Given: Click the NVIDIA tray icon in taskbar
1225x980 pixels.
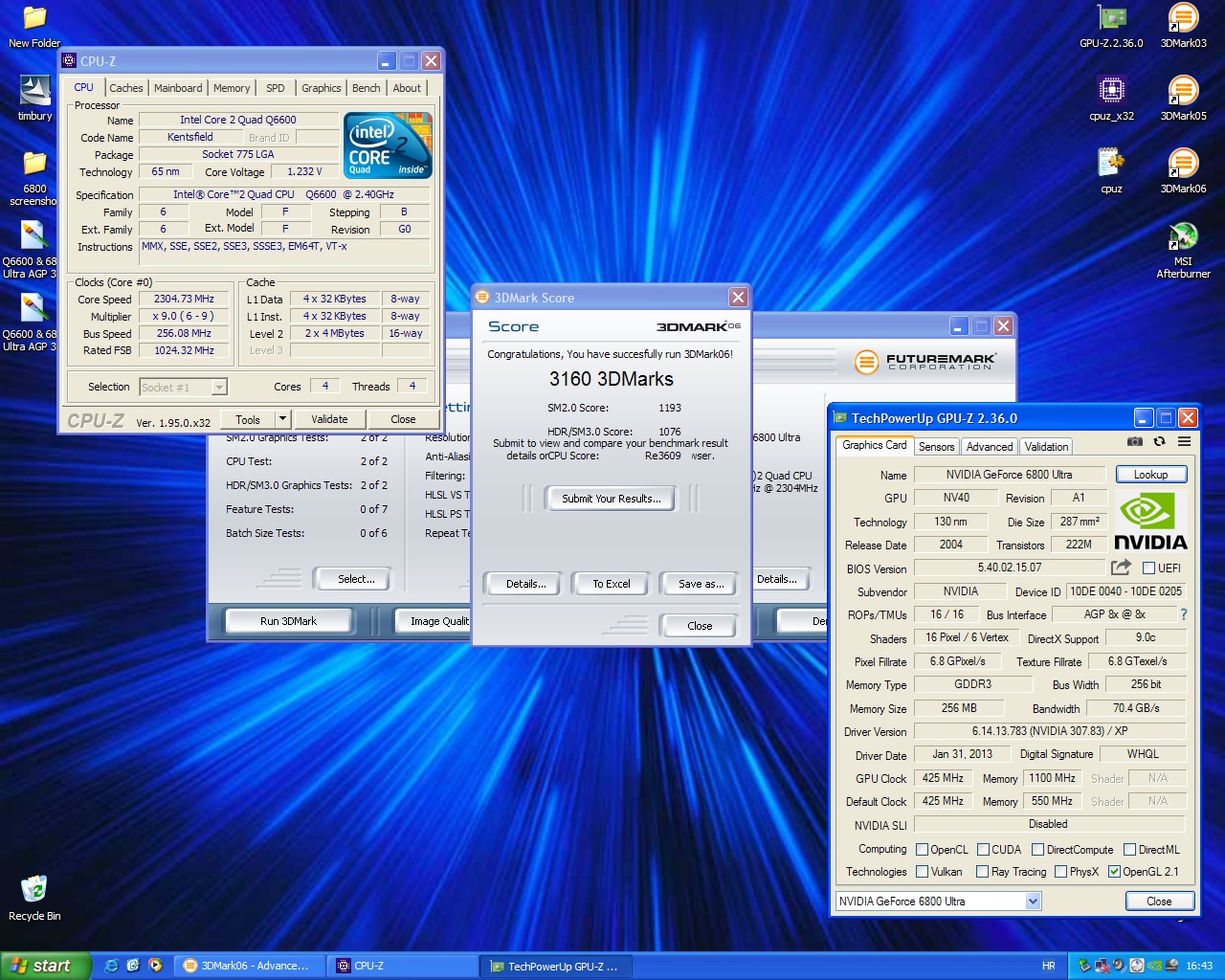Looking at the screenshot, I should tap(1155, 966).
